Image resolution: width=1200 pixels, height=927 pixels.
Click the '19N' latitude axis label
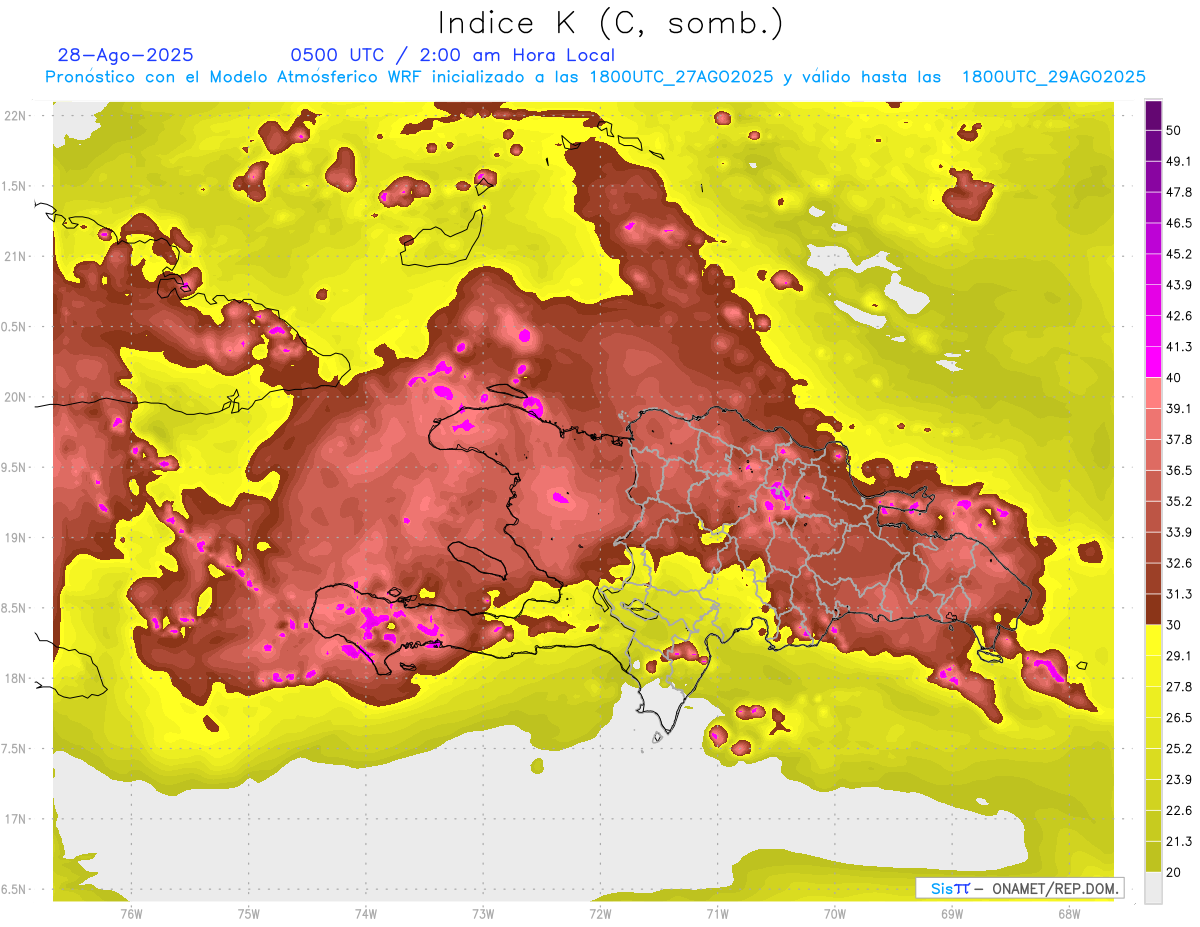point(15,538)
